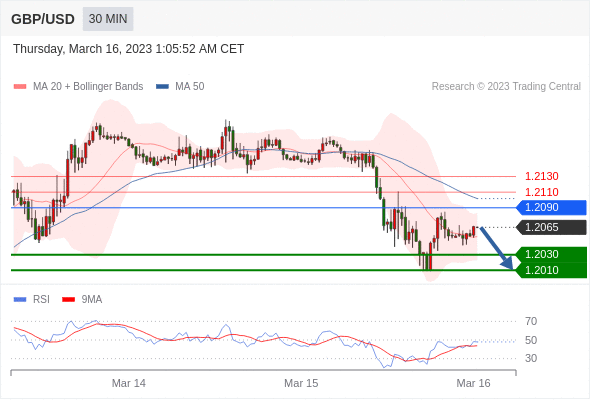The width and height of the screenshot is (590, 400).
Task: Click the 'Mar 15' date axis label
Action: click(x=301, y=383)
